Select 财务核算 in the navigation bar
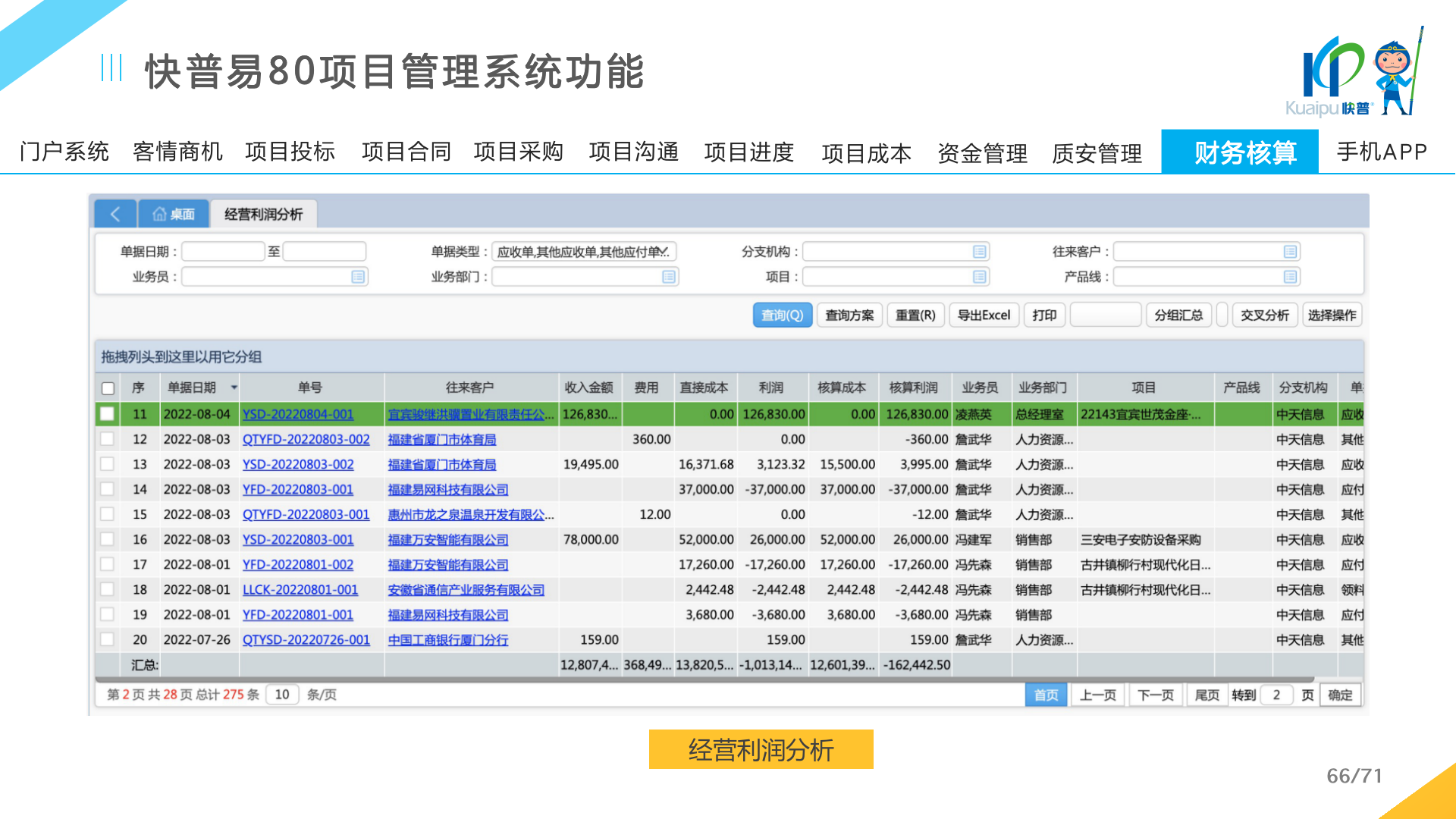 click(x=1244, y=152)
